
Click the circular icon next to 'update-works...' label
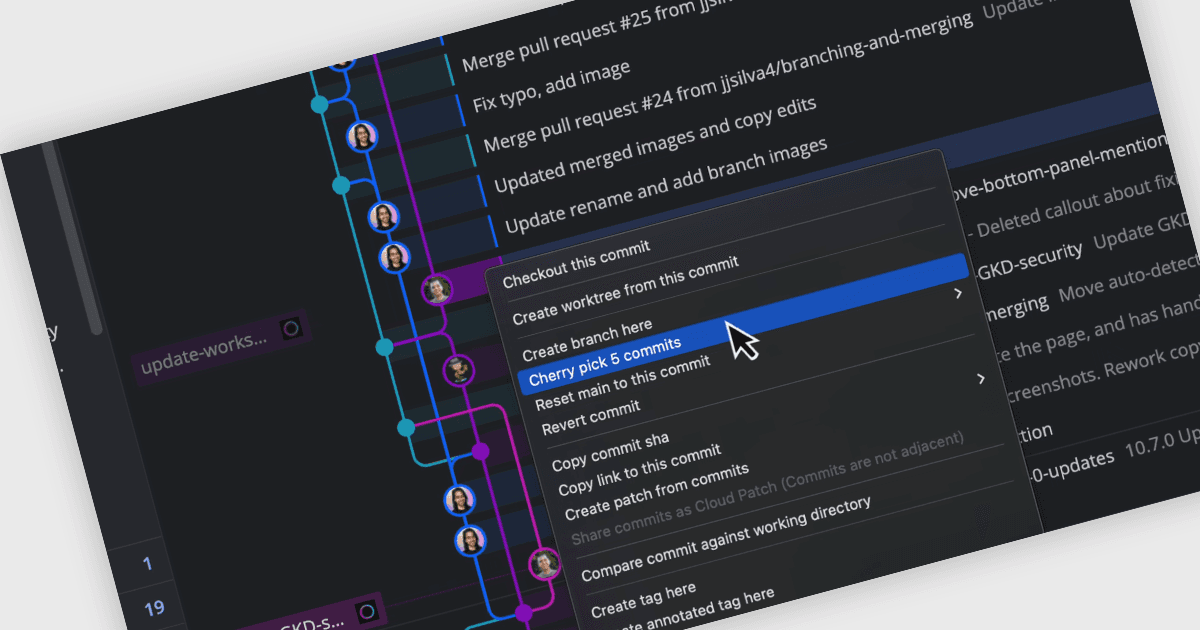click(291, 328)
